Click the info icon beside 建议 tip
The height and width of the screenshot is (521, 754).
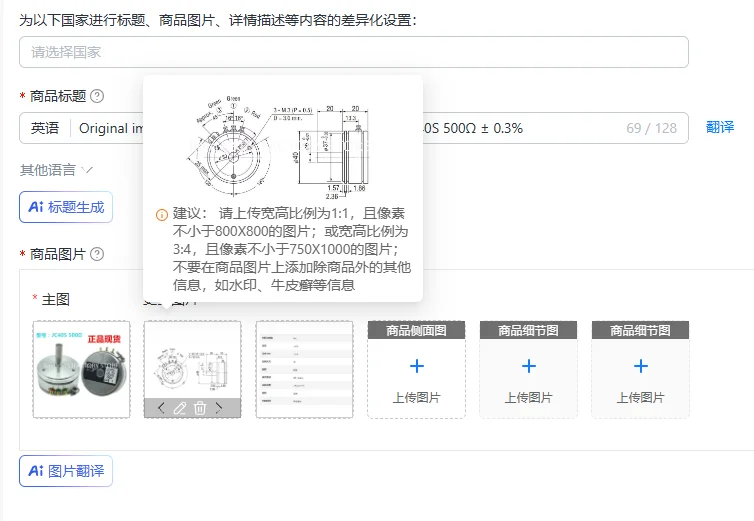162,215
